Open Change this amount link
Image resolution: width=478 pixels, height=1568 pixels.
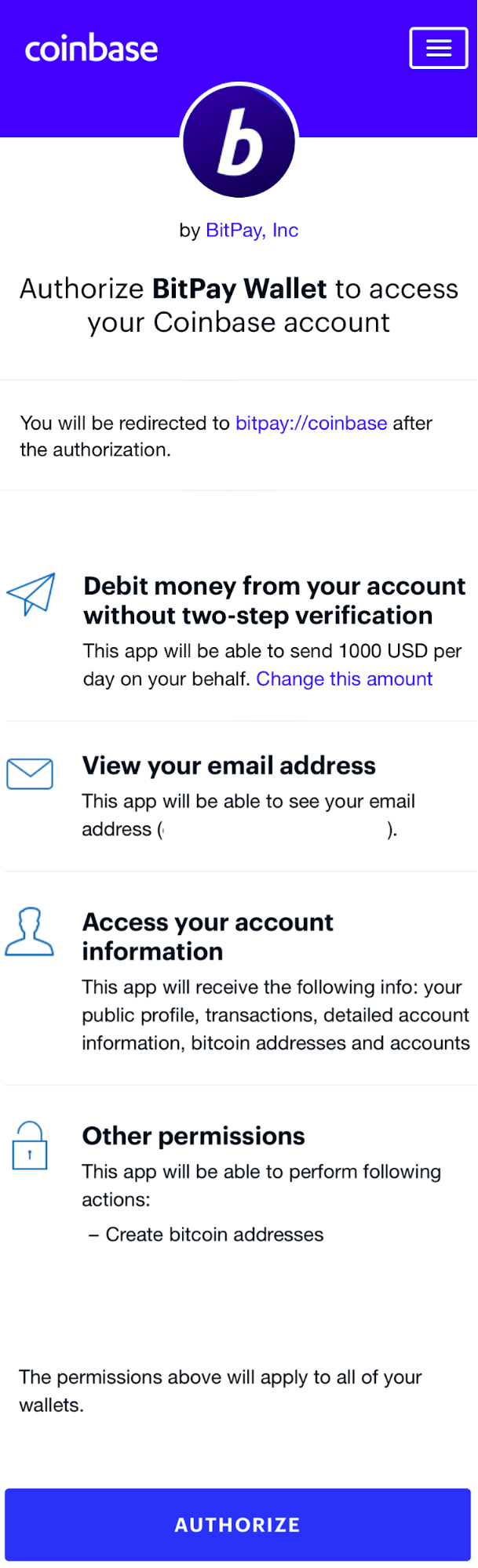(345, 678)
